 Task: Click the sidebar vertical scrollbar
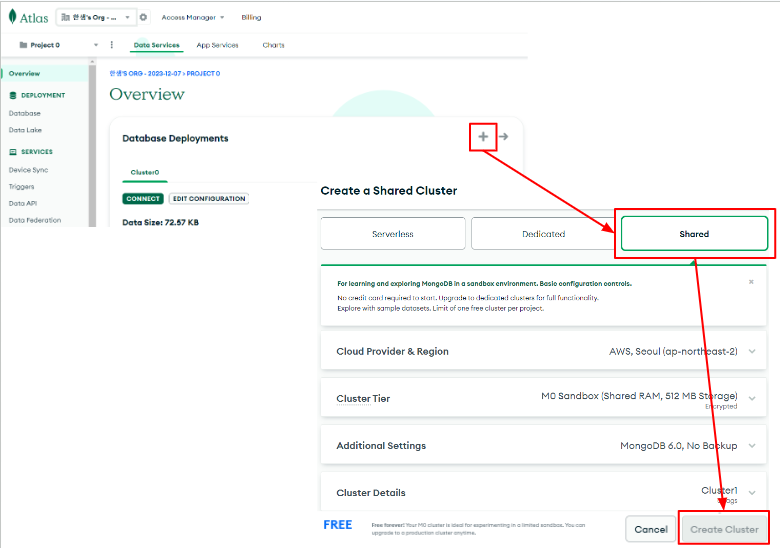[92, 144]
